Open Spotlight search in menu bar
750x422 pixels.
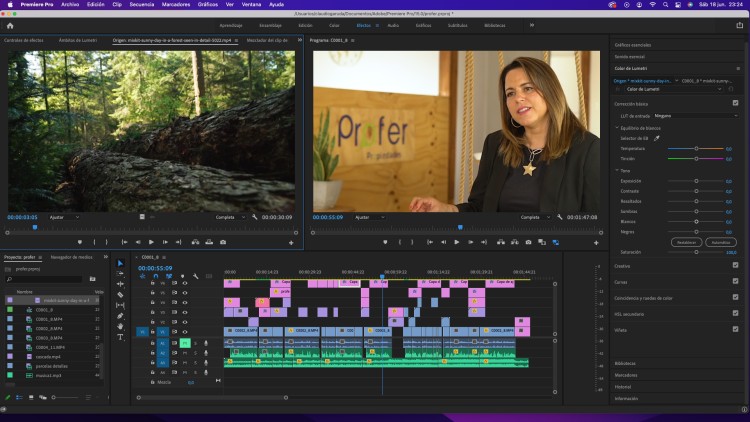[665, 4]
